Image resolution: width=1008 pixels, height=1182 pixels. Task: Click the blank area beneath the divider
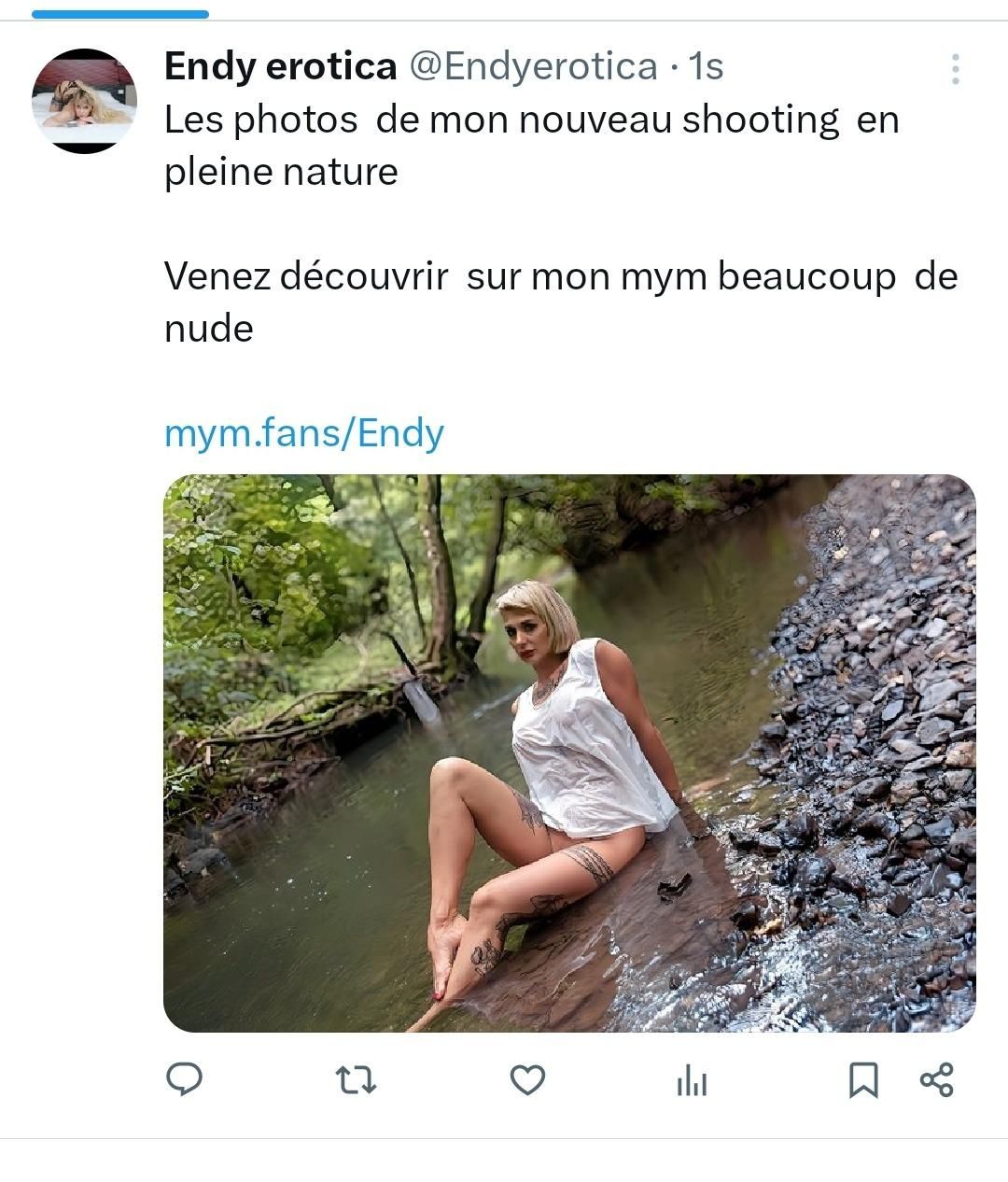(x=504, y=1161)
